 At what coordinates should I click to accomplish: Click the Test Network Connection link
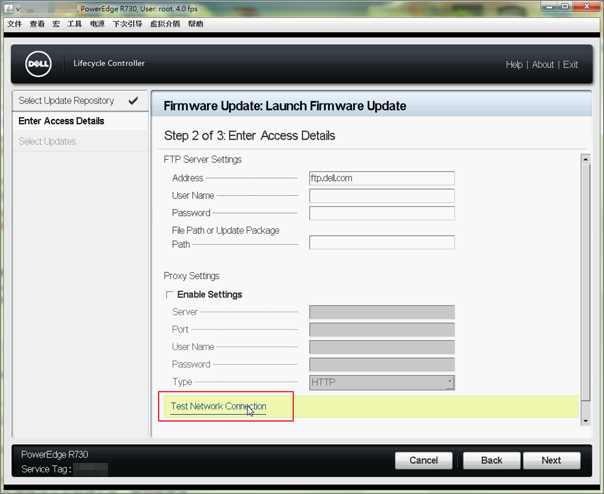(218, 407)
